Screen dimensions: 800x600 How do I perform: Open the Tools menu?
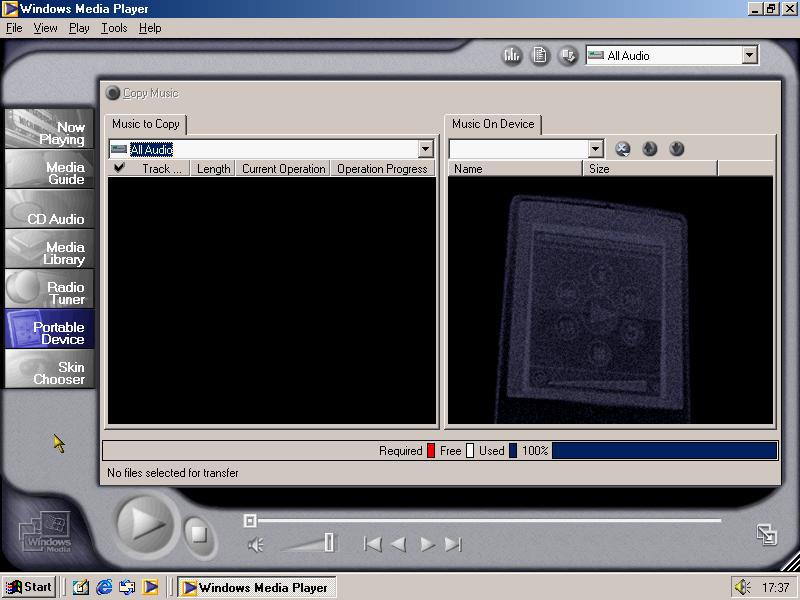(x=114, y=28)
